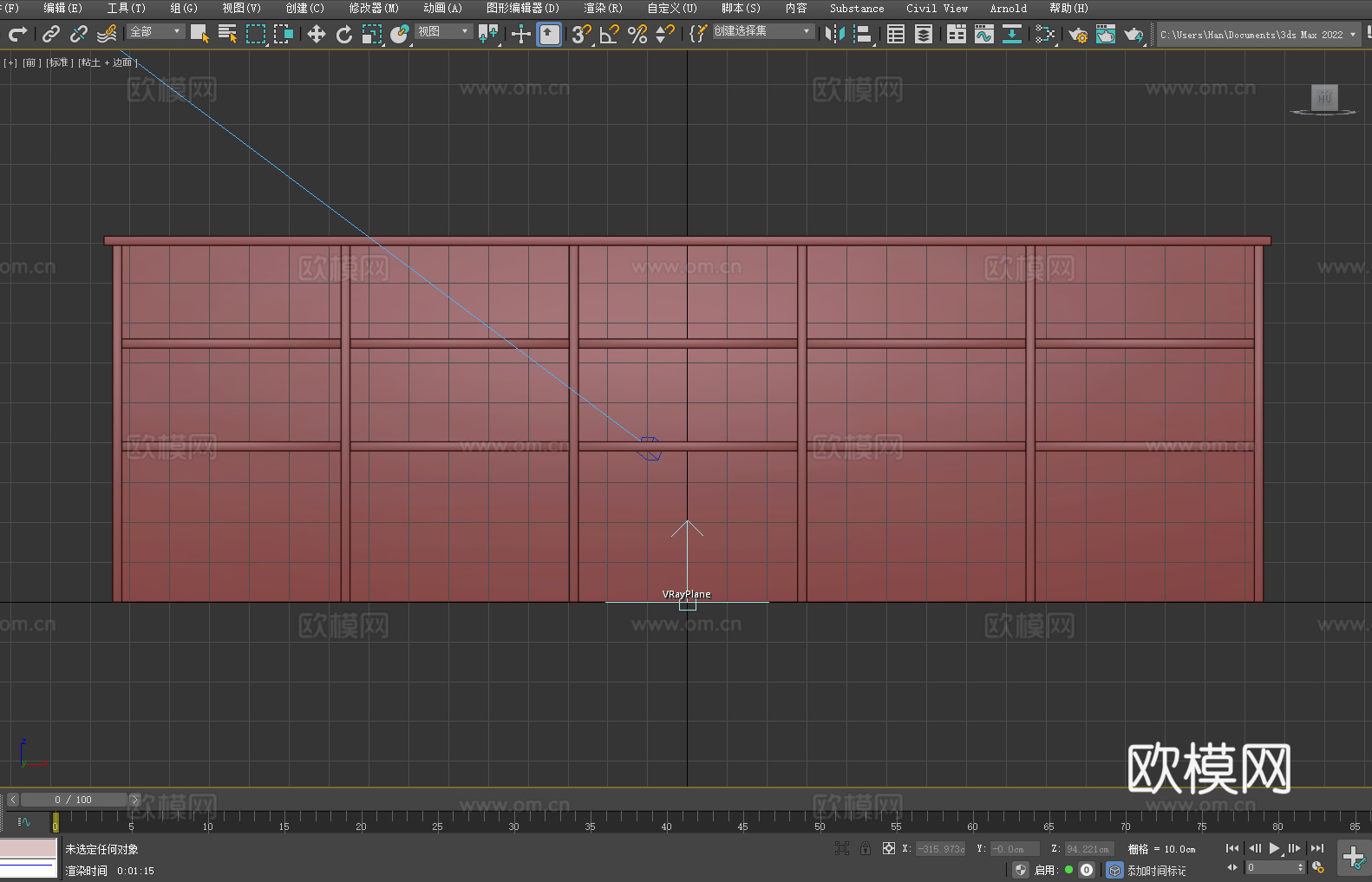Open Select by Name list icon
The width and height of the screenshot is (1372, 882).
(227, 34)
